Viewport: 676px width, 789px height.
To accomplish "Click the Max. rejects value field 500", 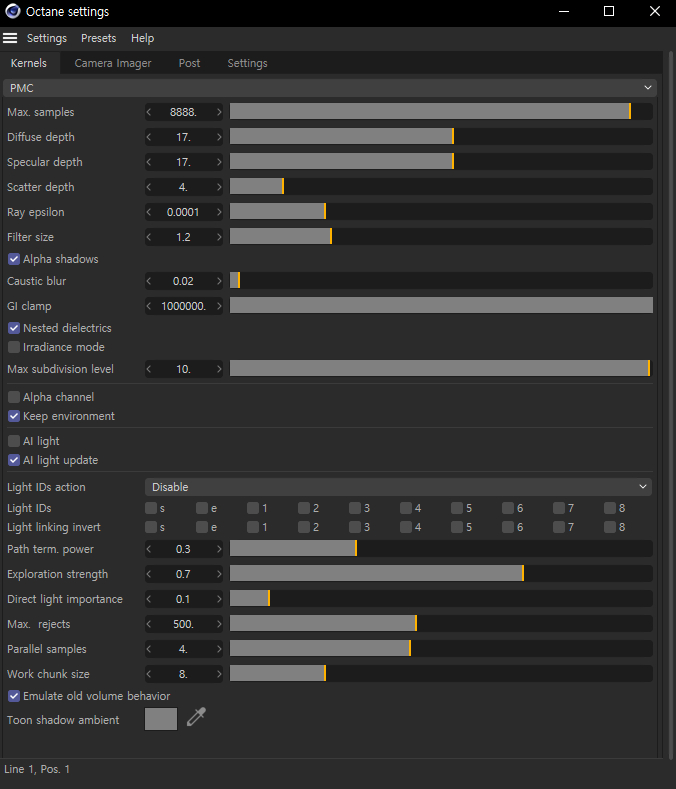I will coord(184,624).
